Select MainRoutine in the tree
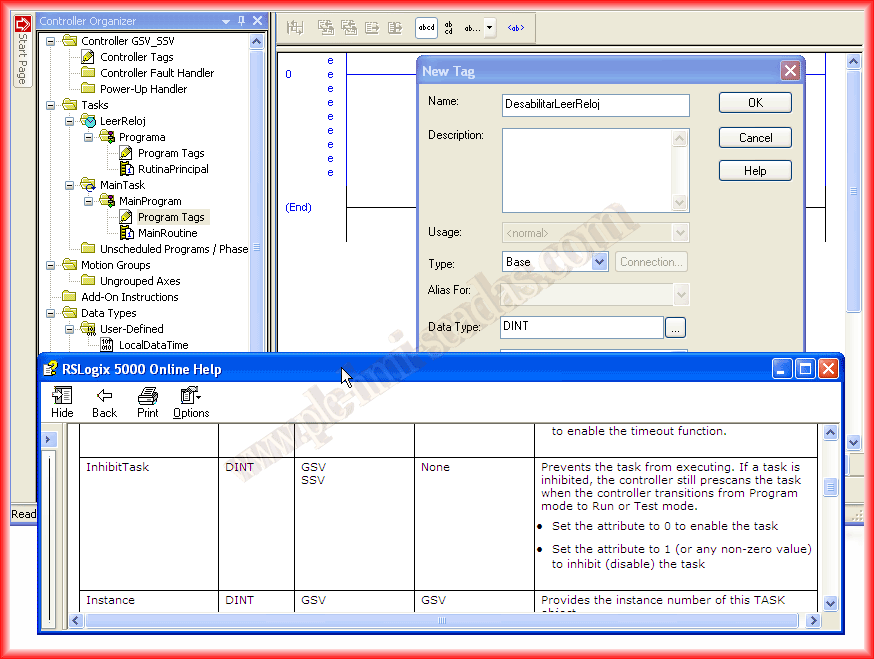The height and width of the screenshot is (659, 874). [x=167, y=233]
